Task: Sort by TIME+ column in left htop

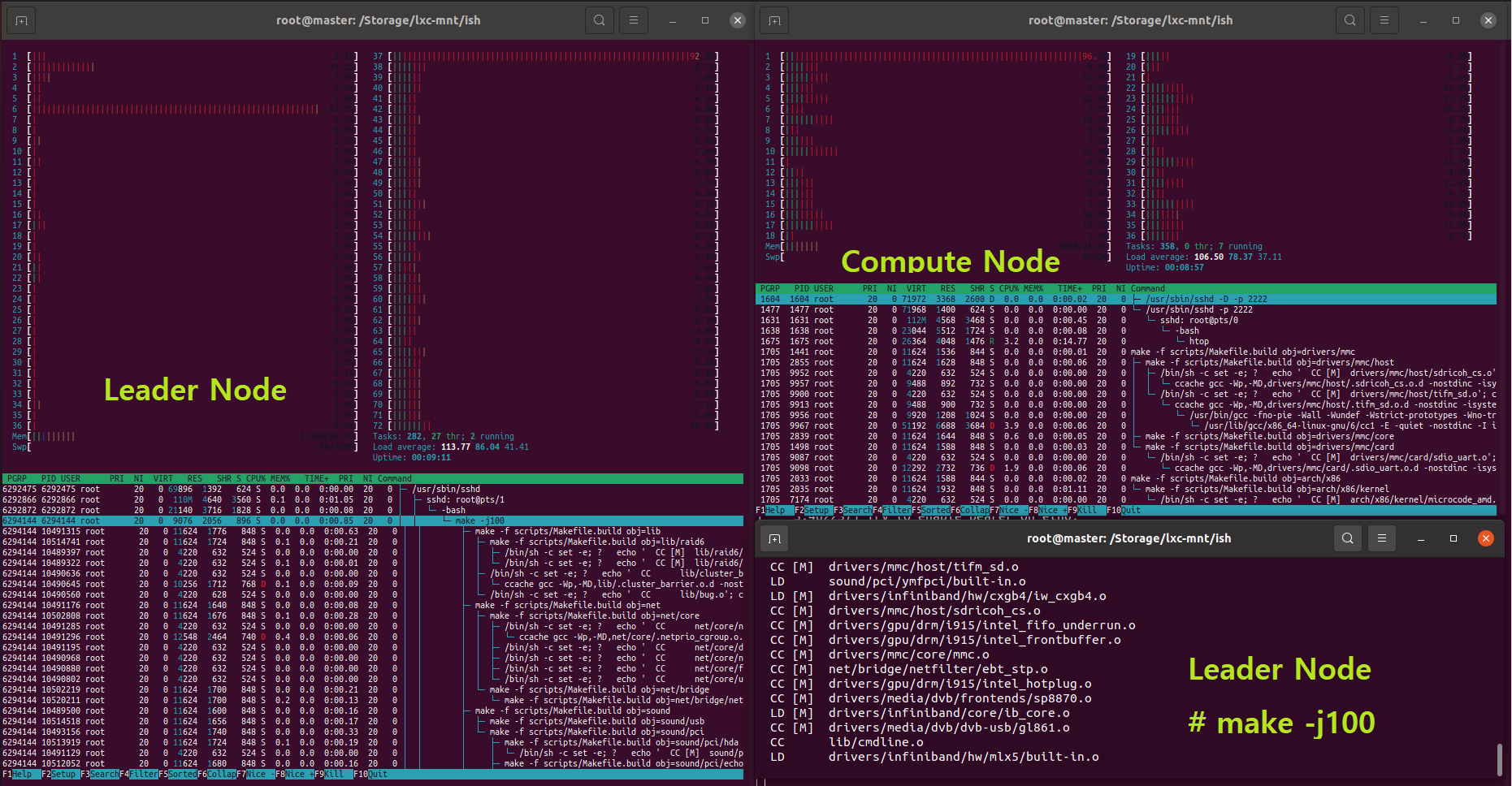Action: [x=317, y=479]
